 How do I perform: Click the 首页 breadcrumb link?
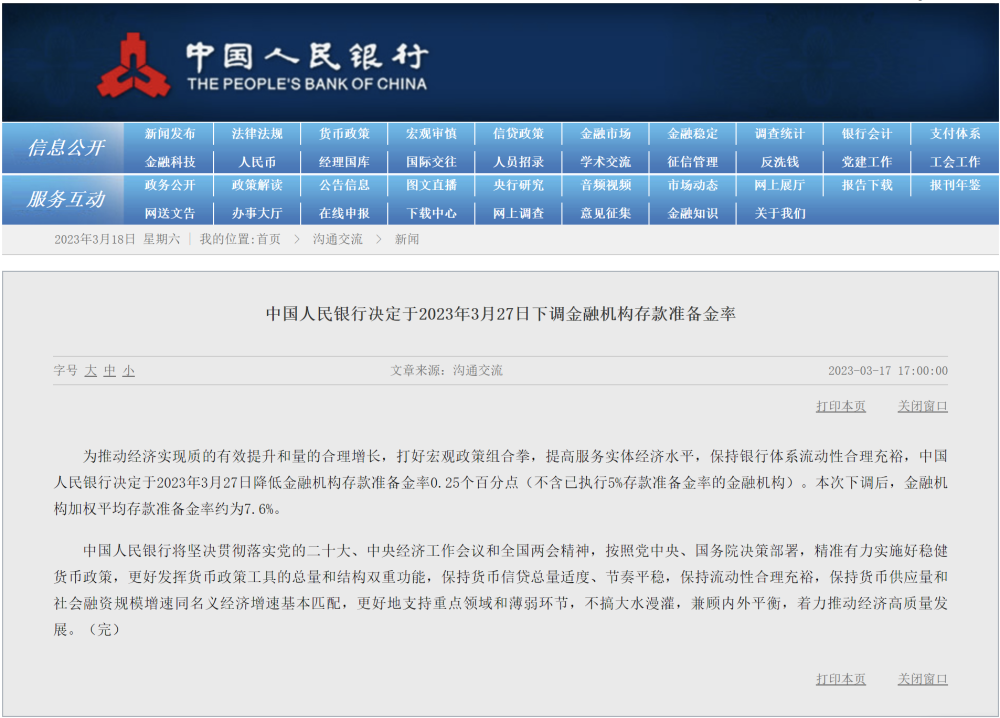click(268, 239)
